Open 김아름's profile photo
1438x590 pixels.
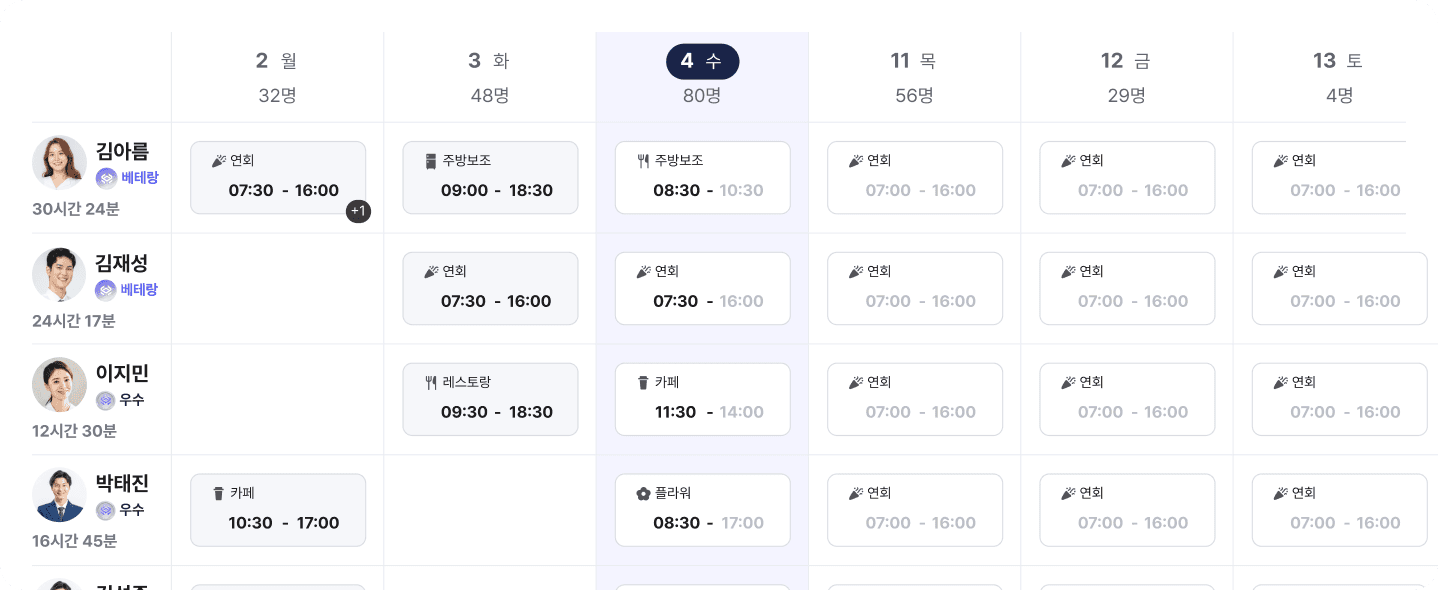coord(59,163)
